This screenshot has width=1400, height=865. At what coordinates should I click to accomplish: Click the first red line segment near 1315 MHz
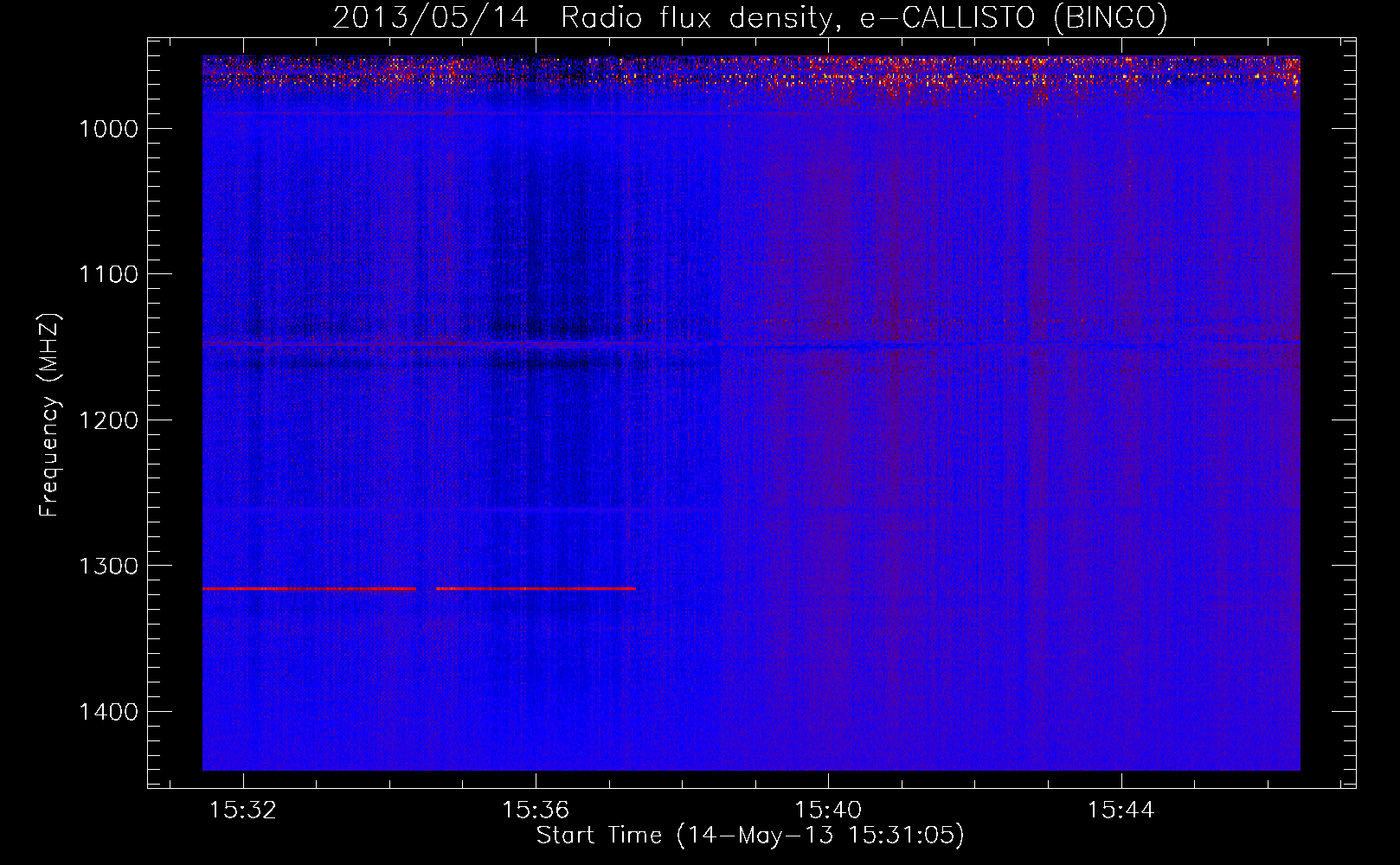point(310,588)
